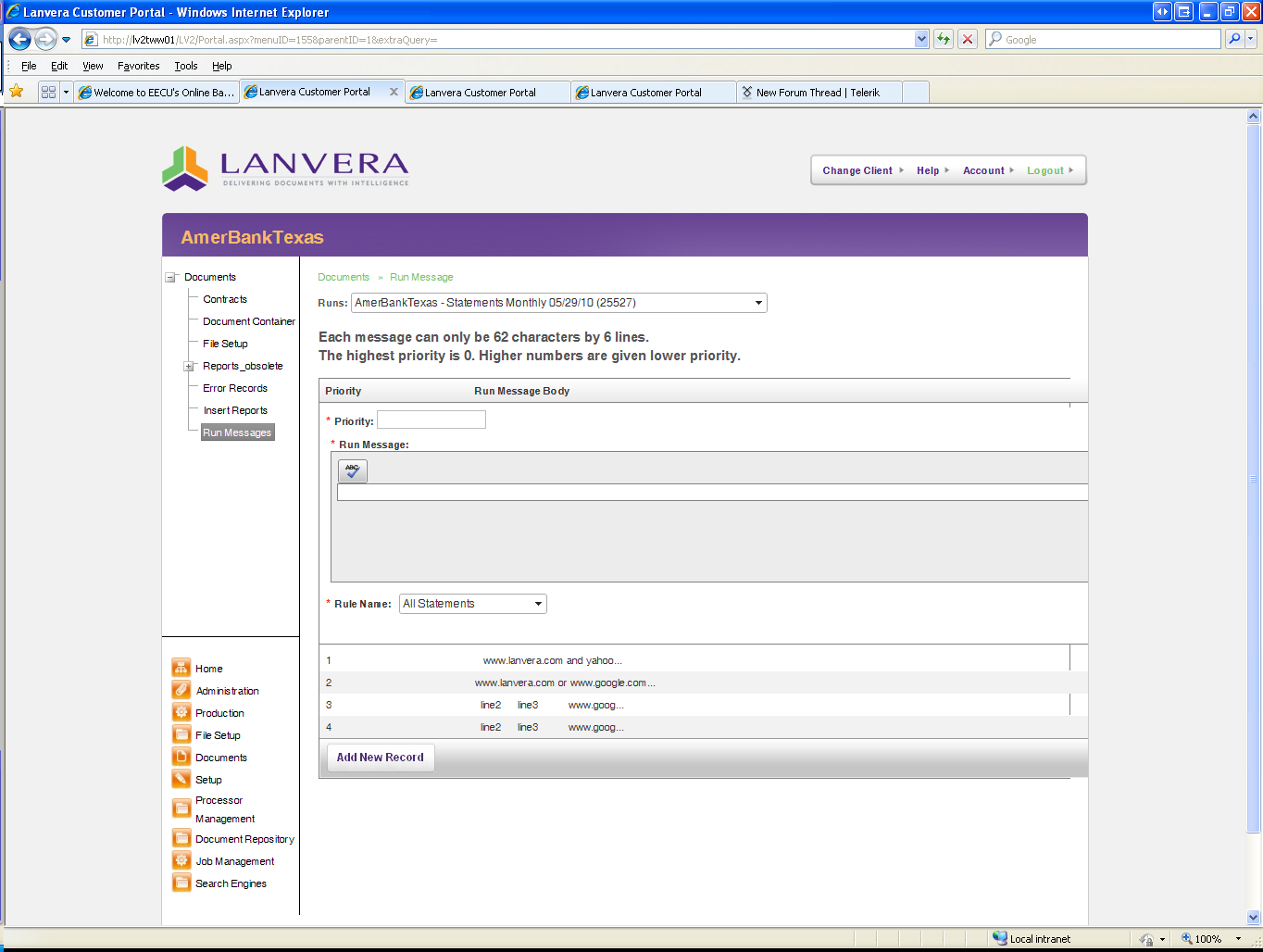Click the magnifier search button beside Google box
Image resolution: width=1263 pixels, height=952 pixels.
point(1234,39)
